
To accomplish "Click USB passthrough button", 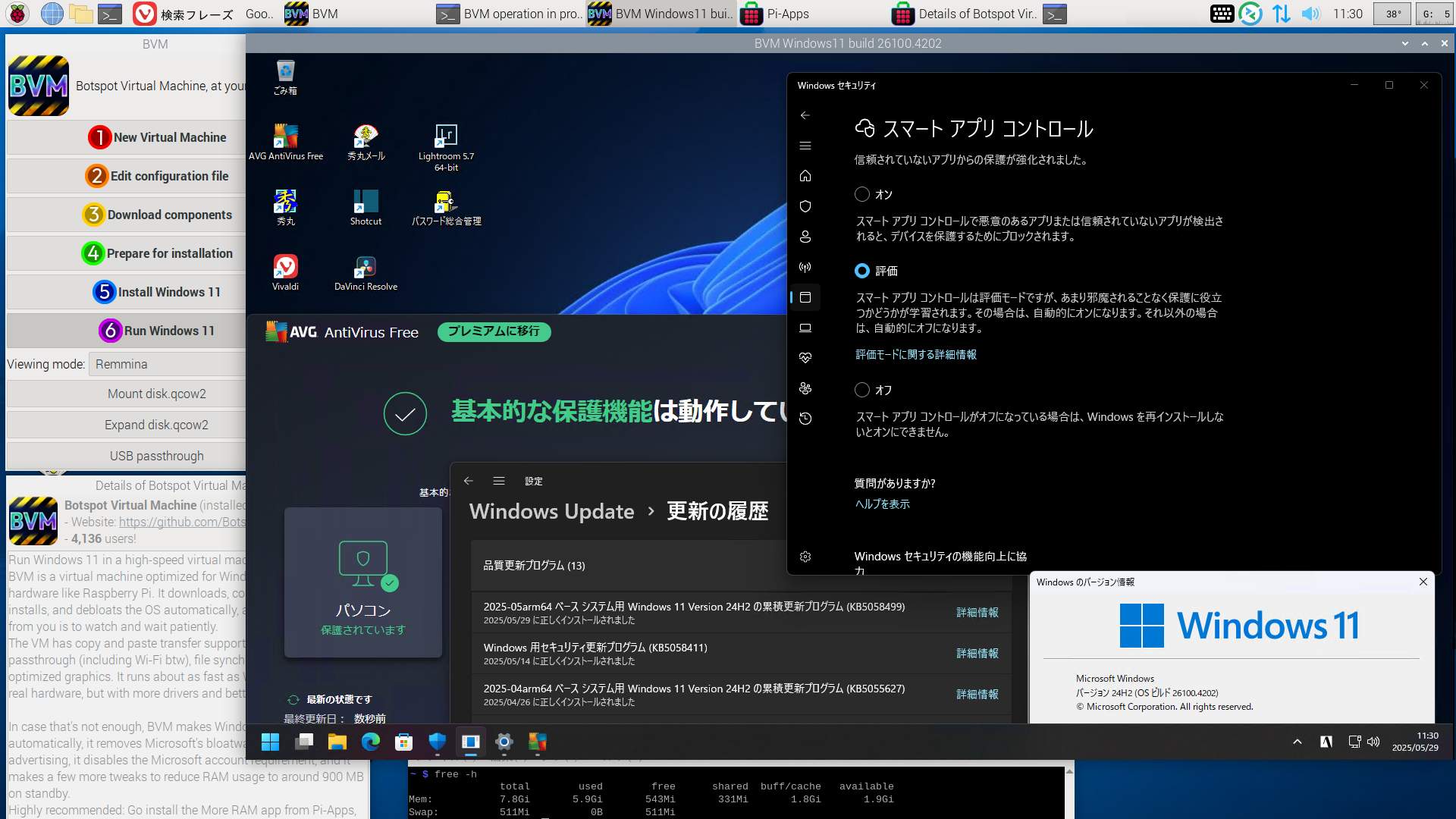I will tap(127, 456).
